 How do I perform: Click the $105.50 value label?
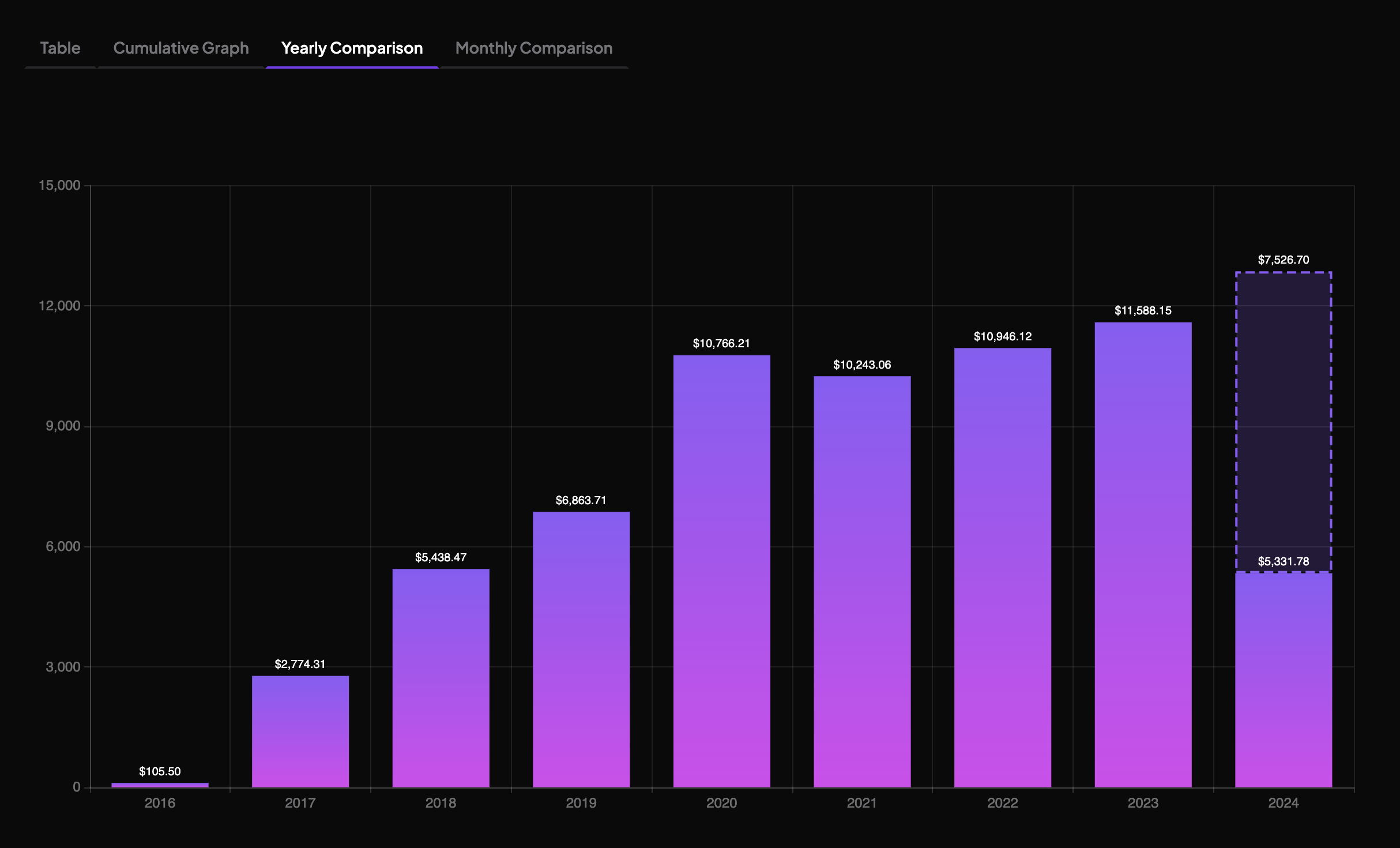click(160, 771)
